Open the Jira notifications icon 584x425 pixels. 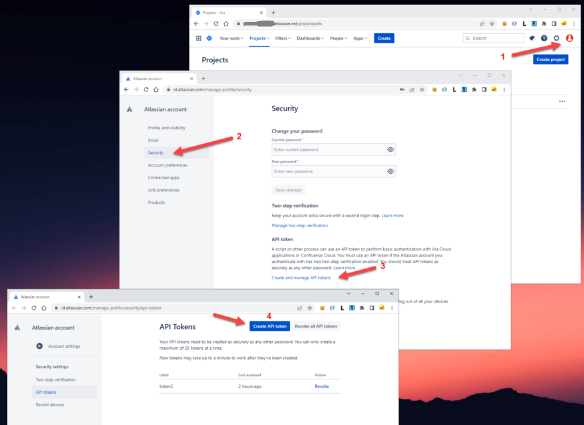(532, 38)
